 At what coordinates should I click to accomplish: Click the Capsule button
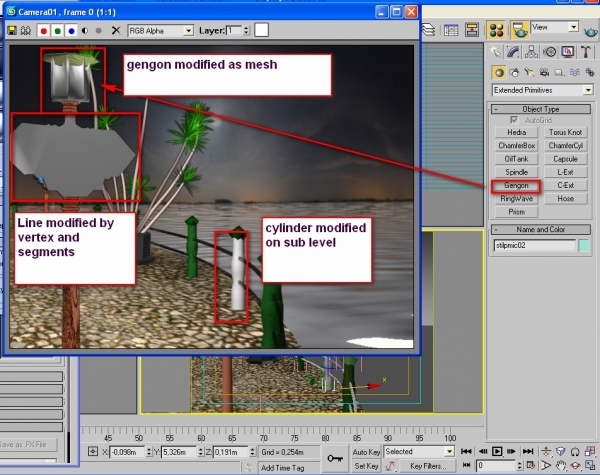(566, 159)
